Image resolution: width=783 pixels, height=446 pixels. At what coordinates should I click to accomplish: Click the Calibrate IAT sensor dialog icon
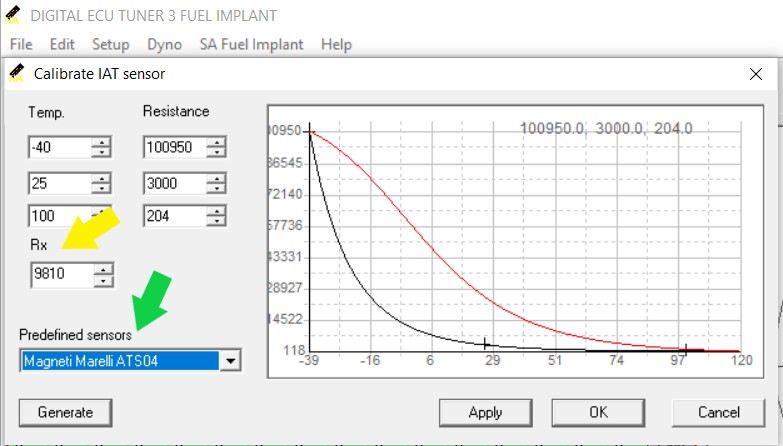coord(16,73)
